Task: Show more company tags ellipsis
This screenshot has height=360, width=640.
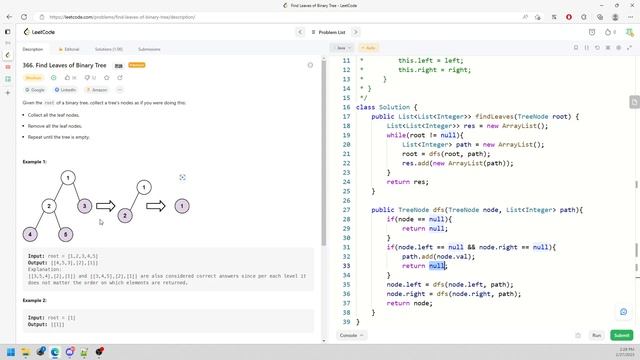Action: click(120, 90)
